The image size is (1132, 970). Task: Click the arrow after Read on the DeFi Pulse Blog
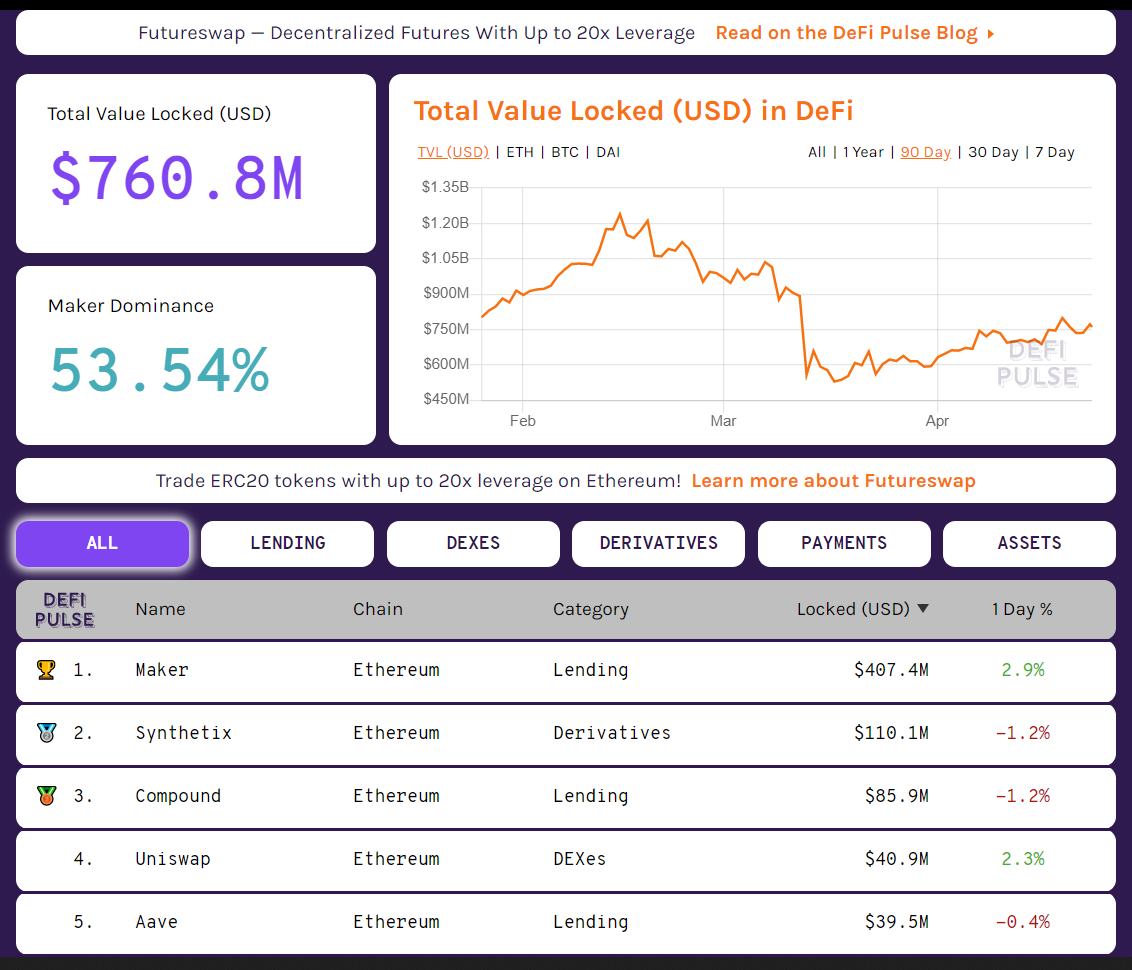pyautogui.click(x=990, y=34)
